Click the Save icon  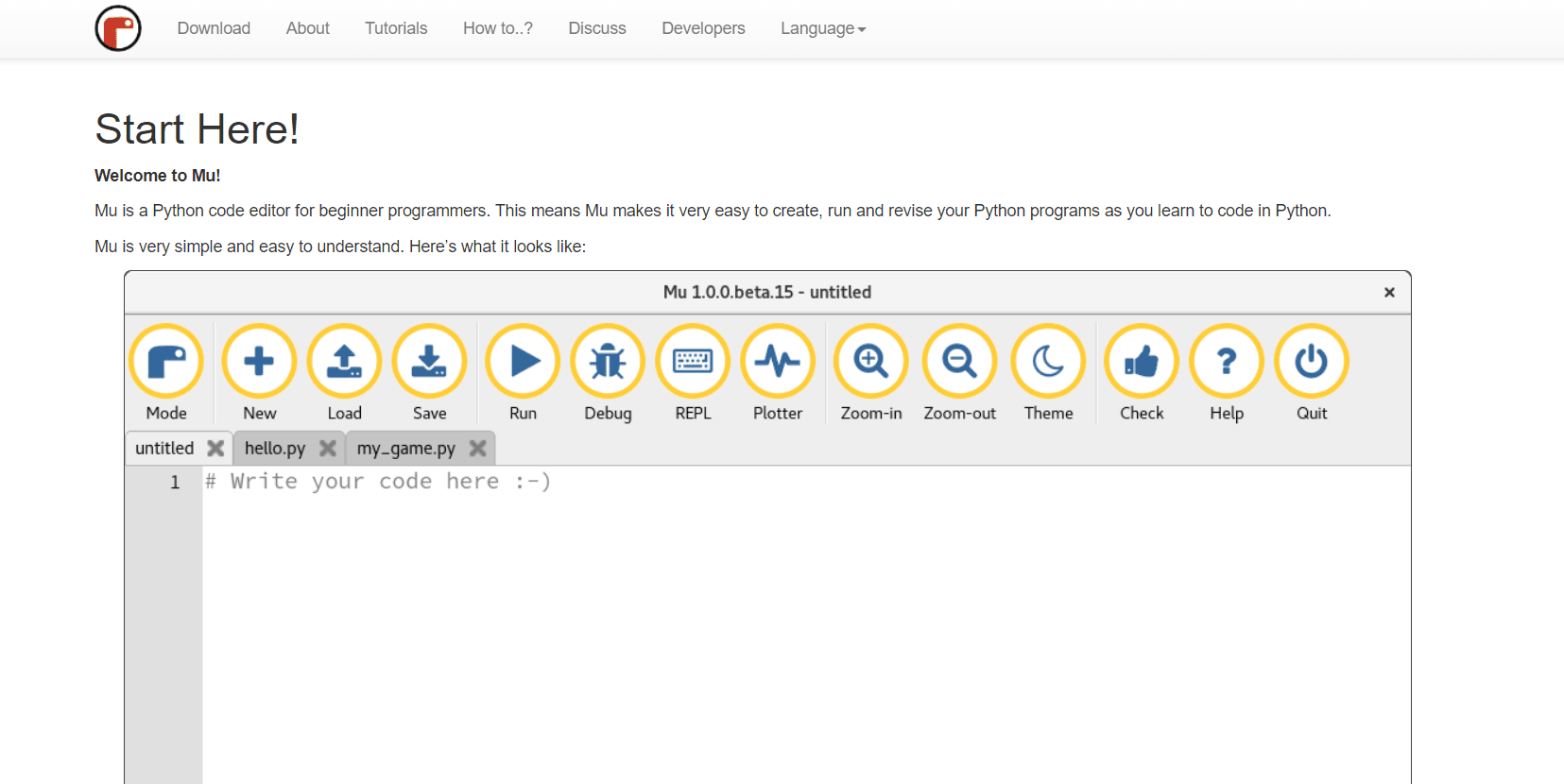pos(429,362)
